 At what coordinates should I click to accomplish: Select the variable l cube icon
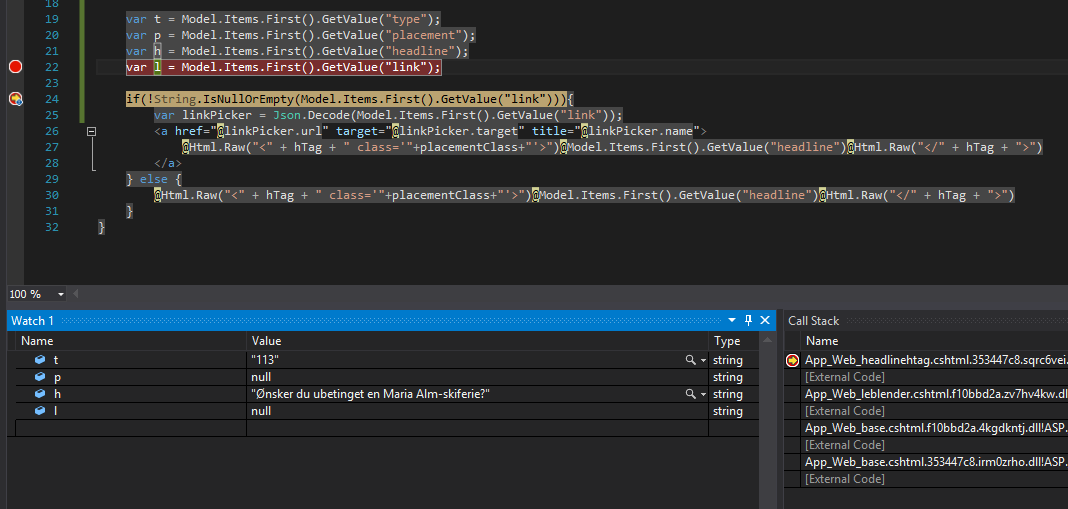pos(40,411)
